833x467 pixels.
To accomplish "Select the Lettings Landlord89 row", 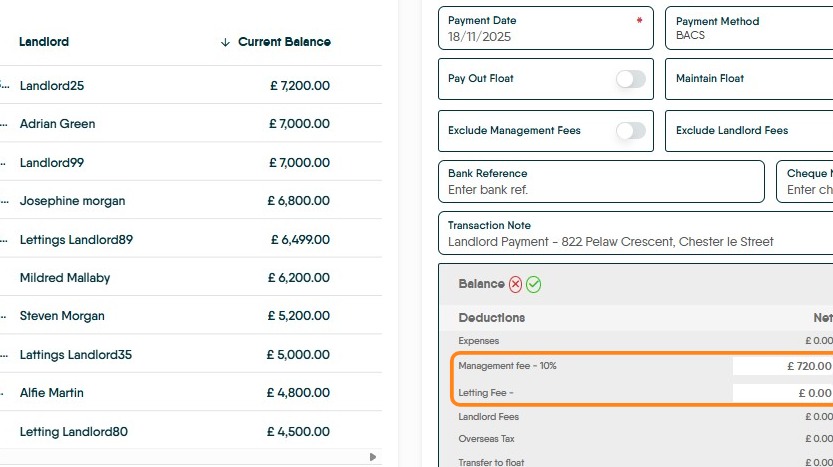I will (76, 240).
